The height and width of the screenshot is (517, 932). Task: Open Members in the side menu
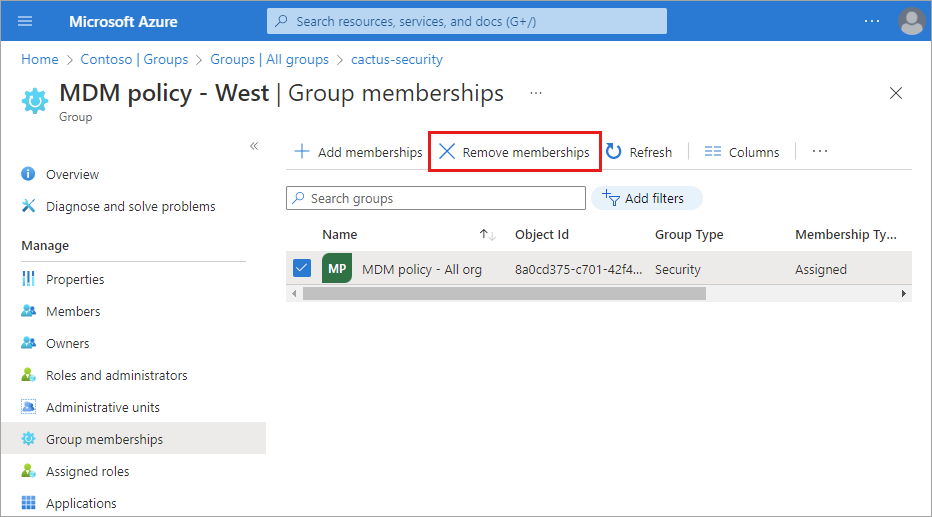click(x=73, y=311)
